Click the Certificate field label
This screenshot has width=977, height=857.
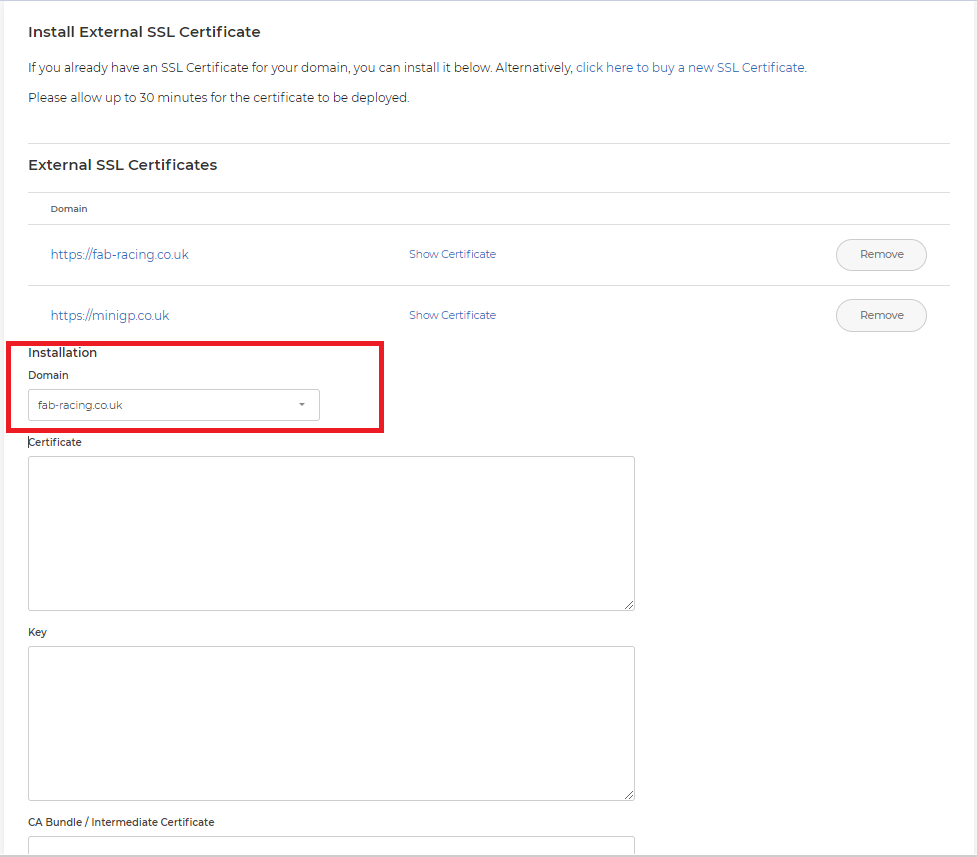point(55,442)
